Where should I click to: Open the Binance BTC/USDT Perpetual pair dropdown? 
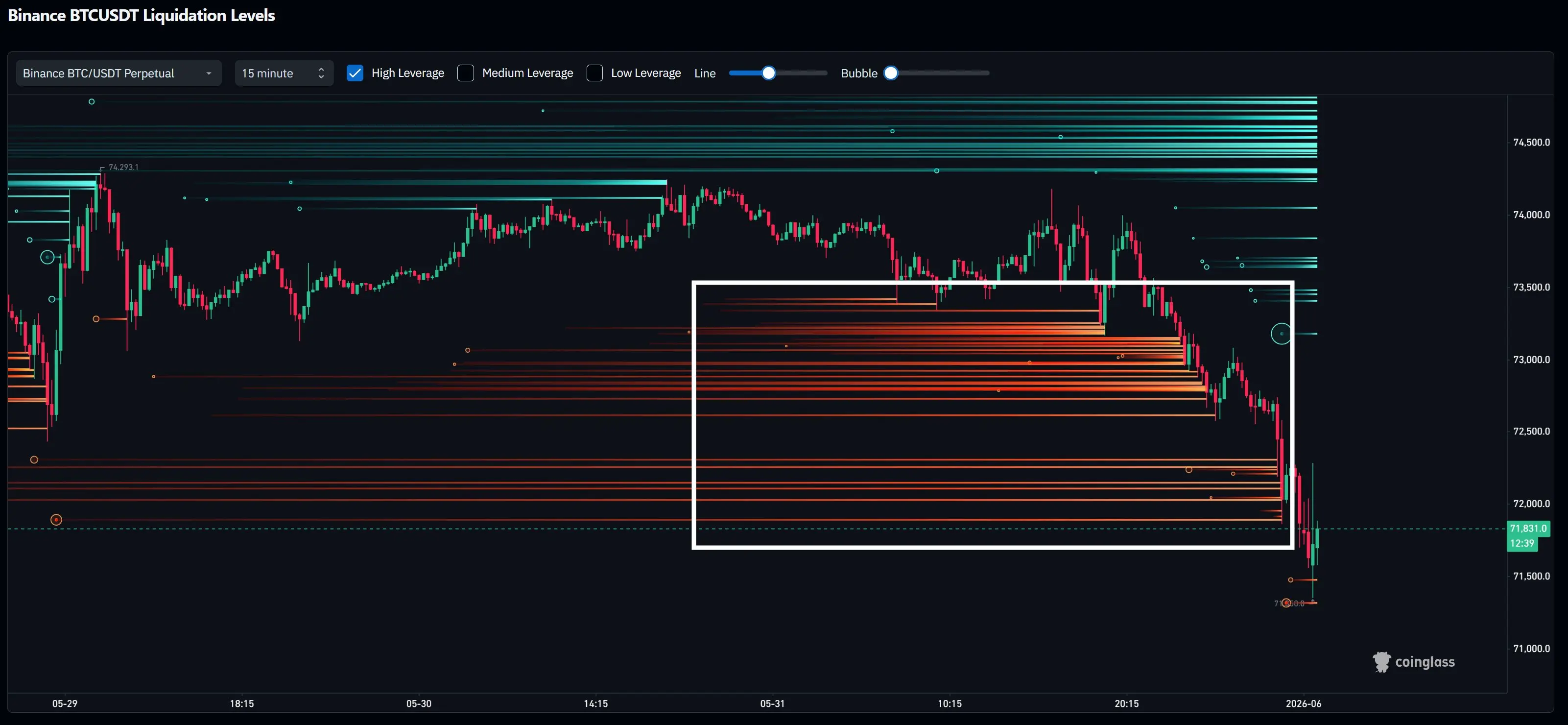tap(119, 73)
